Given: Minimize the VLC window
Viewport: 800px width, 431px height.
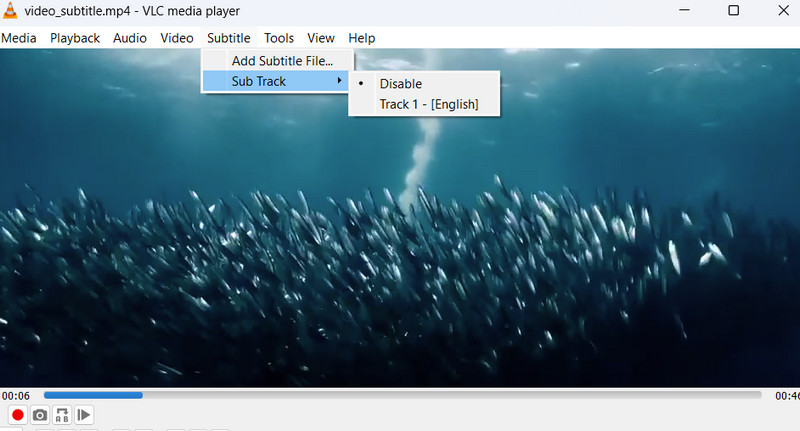Looking at the screenshot, I should click(685, 10).
